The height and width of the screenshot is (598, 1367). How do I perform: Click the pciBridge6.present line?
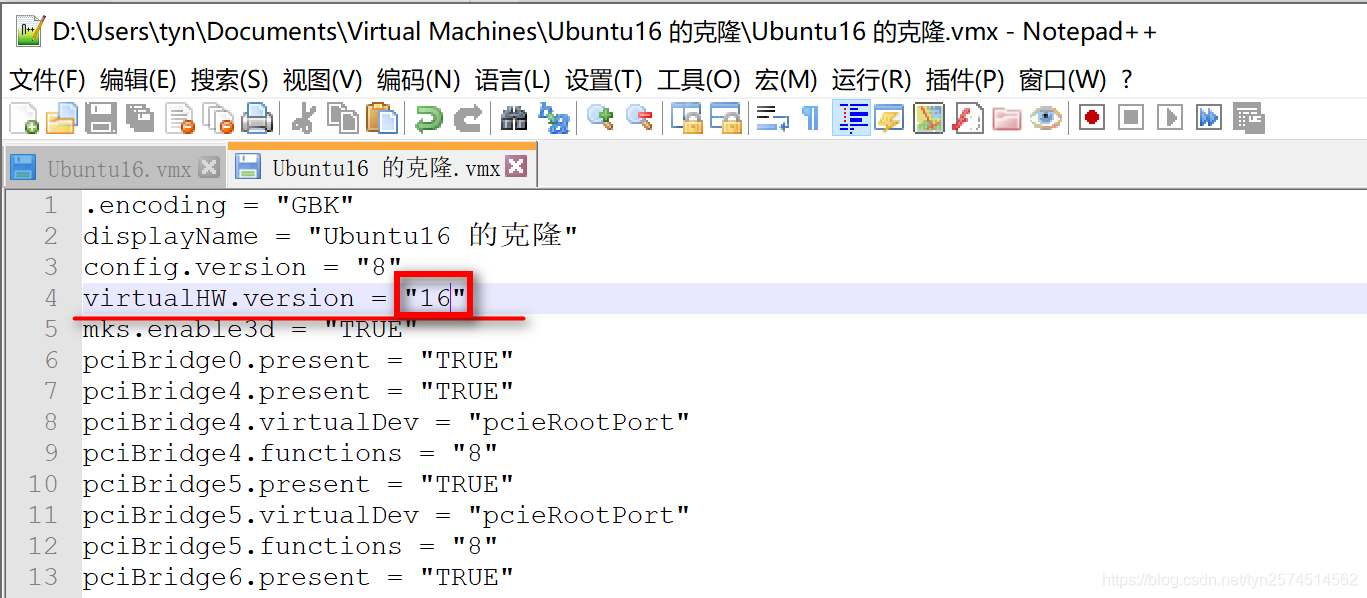coord(298,577)
